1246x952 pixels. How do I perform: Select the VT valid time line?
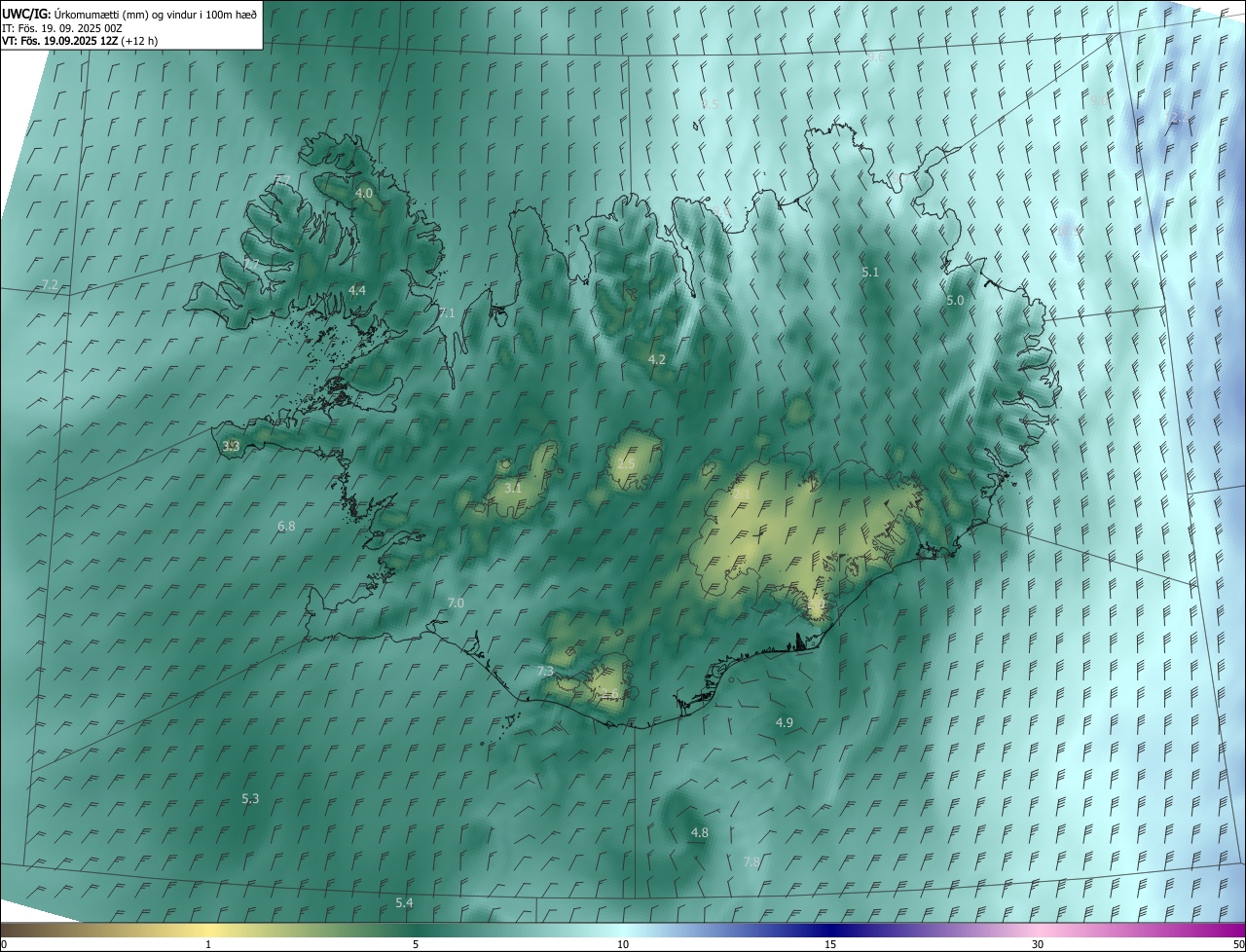pyautogui.click(x=80, y=41)
